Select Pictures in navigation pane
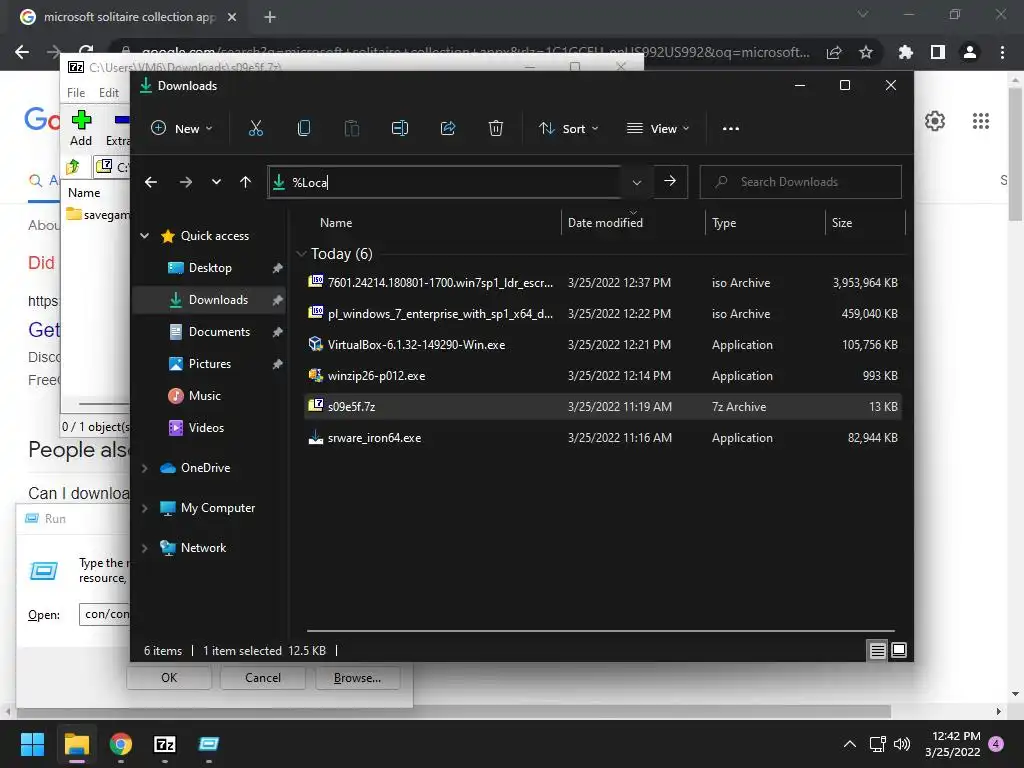Image resolution: width=1024 pixels, height=768 pixels. click(210, 364)
